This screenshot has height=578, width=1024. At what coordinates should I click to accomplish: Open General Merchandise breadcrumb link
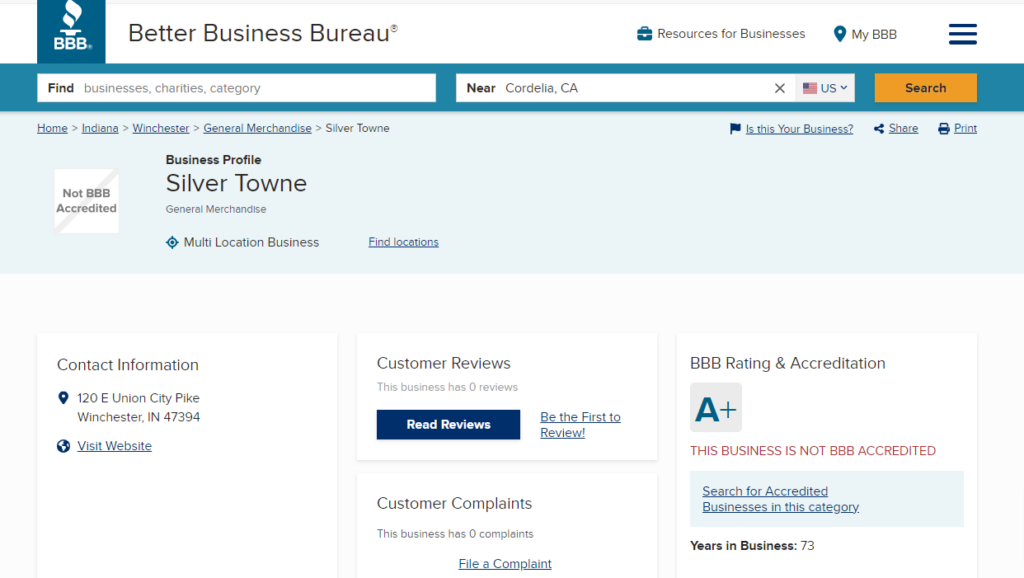point(257,129)
